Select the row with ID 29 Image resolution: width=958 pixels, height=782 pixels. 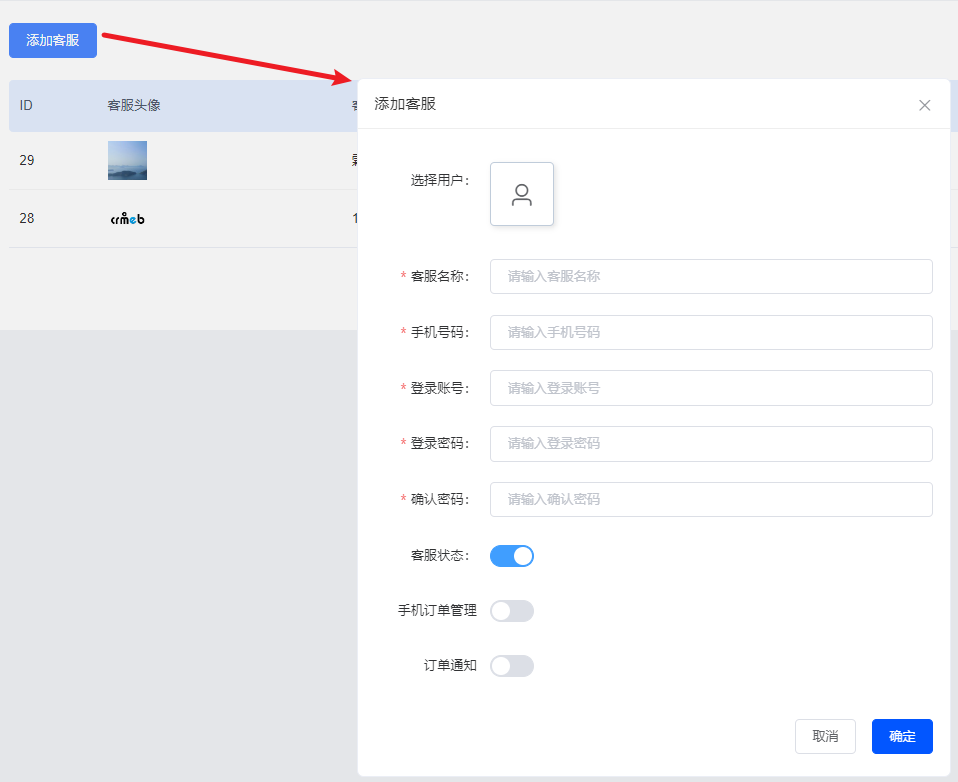pos(183,161)
